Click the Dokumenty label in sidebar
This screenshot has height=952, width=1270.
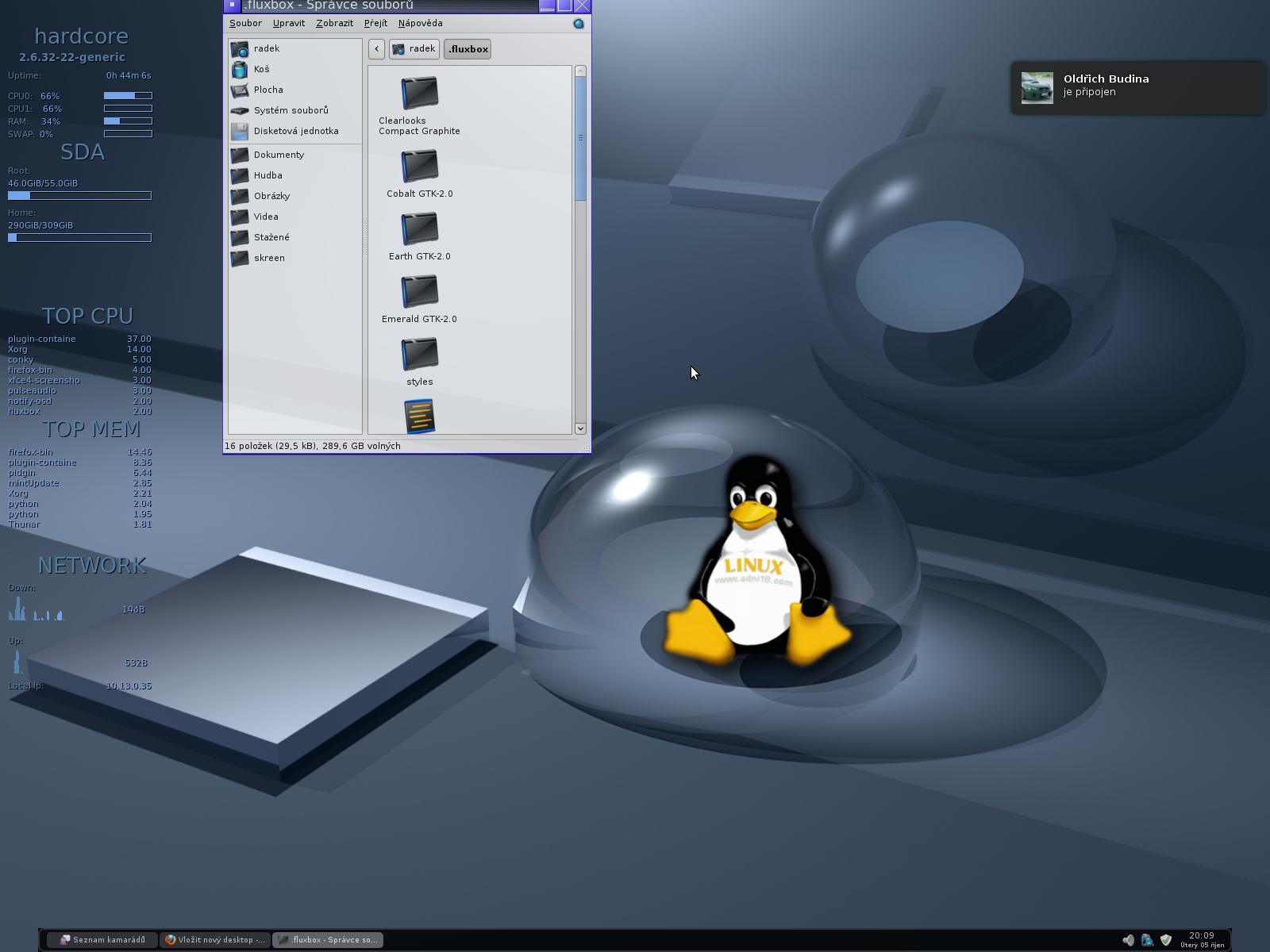pos(279,155)
